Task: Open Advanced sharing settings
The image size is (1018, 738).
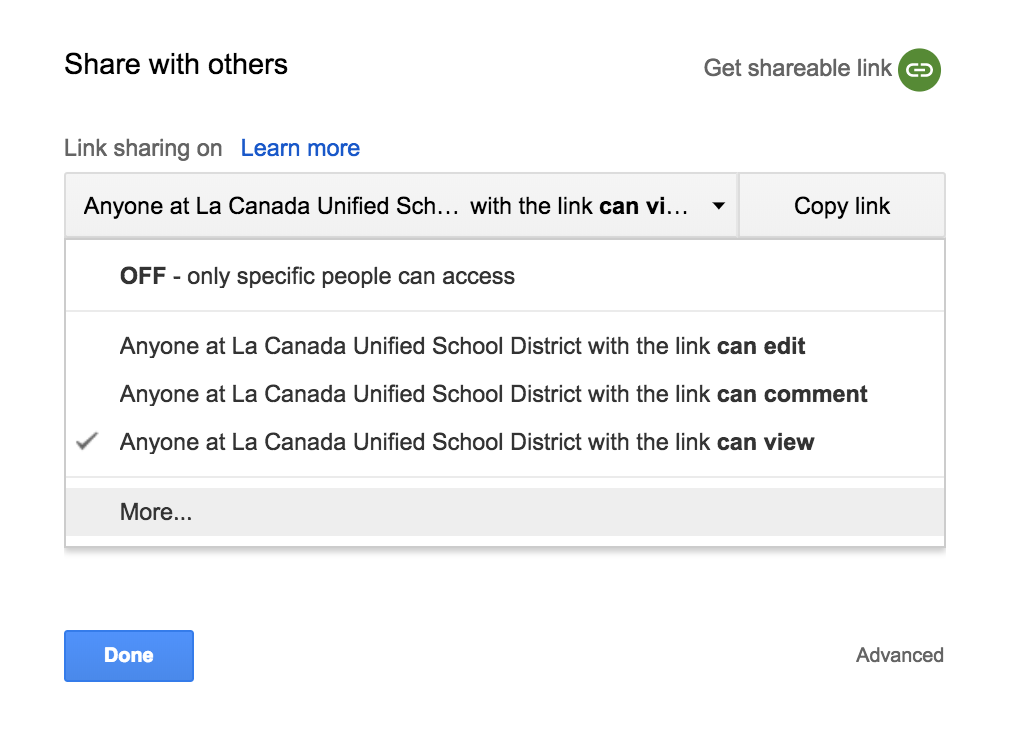Action: pyautogui.click(x=899, y=655)
